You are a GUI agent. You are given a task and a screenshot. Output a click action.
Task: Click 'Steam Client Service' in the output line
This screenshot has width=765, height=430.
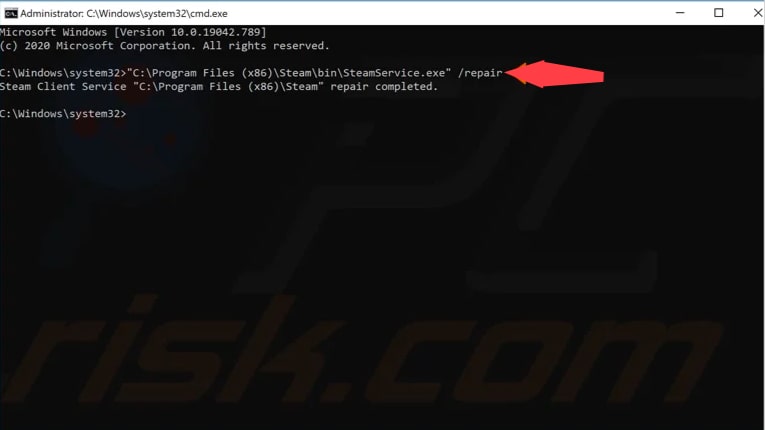click(x=63, y=87)
